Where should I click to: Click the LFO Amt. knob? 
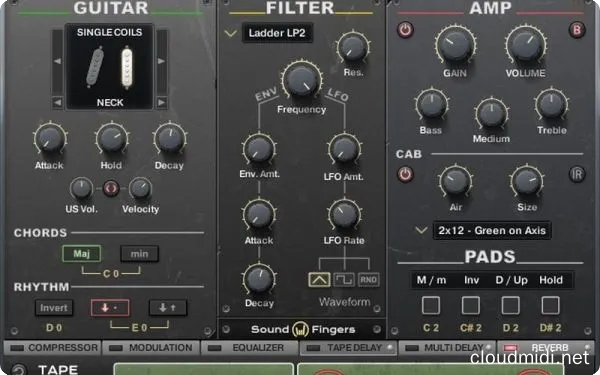pos(344,149)
